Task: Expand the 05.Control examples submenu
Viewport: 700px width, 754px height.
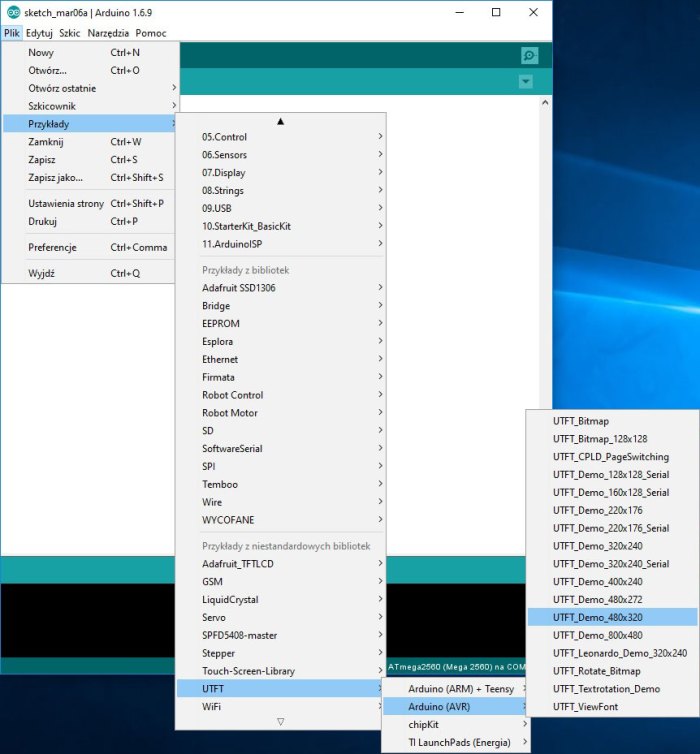Action: [x=281, y=137]
